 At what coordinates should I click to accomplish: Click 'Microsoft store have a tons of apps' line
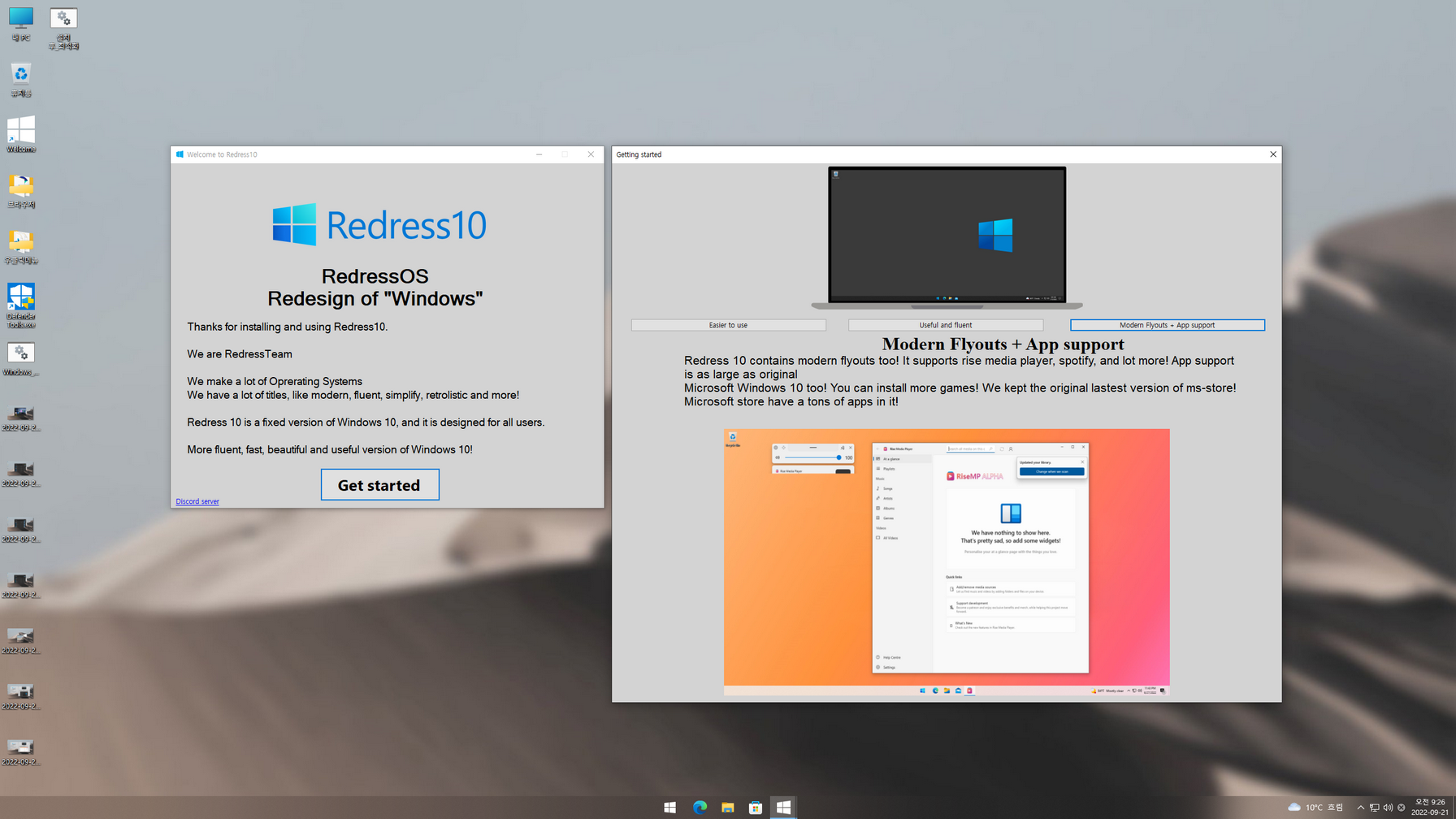pos(791,401)
